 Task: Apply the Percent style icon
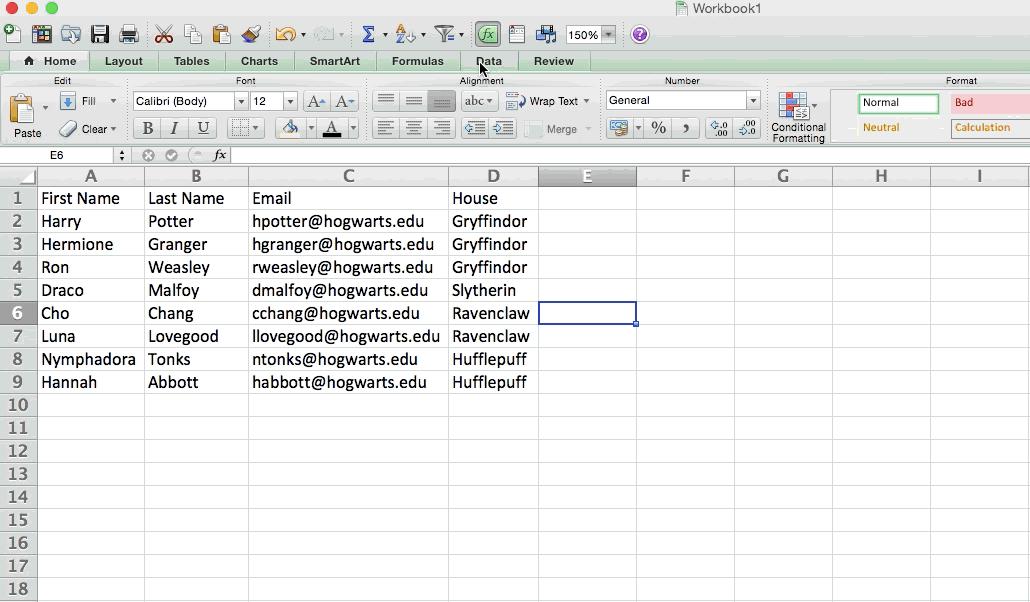point(658,128)
